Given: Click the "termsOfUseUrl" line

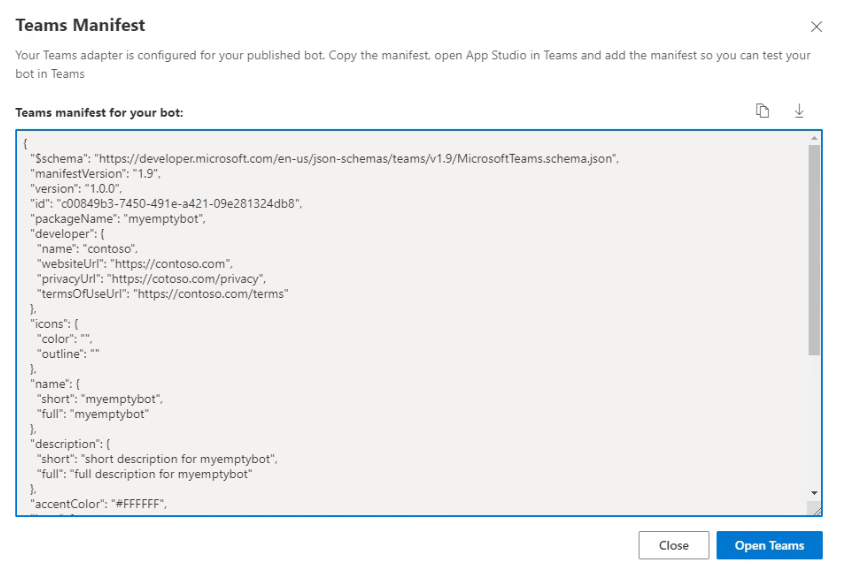Looking at the screenshot, I should point(162,294).
